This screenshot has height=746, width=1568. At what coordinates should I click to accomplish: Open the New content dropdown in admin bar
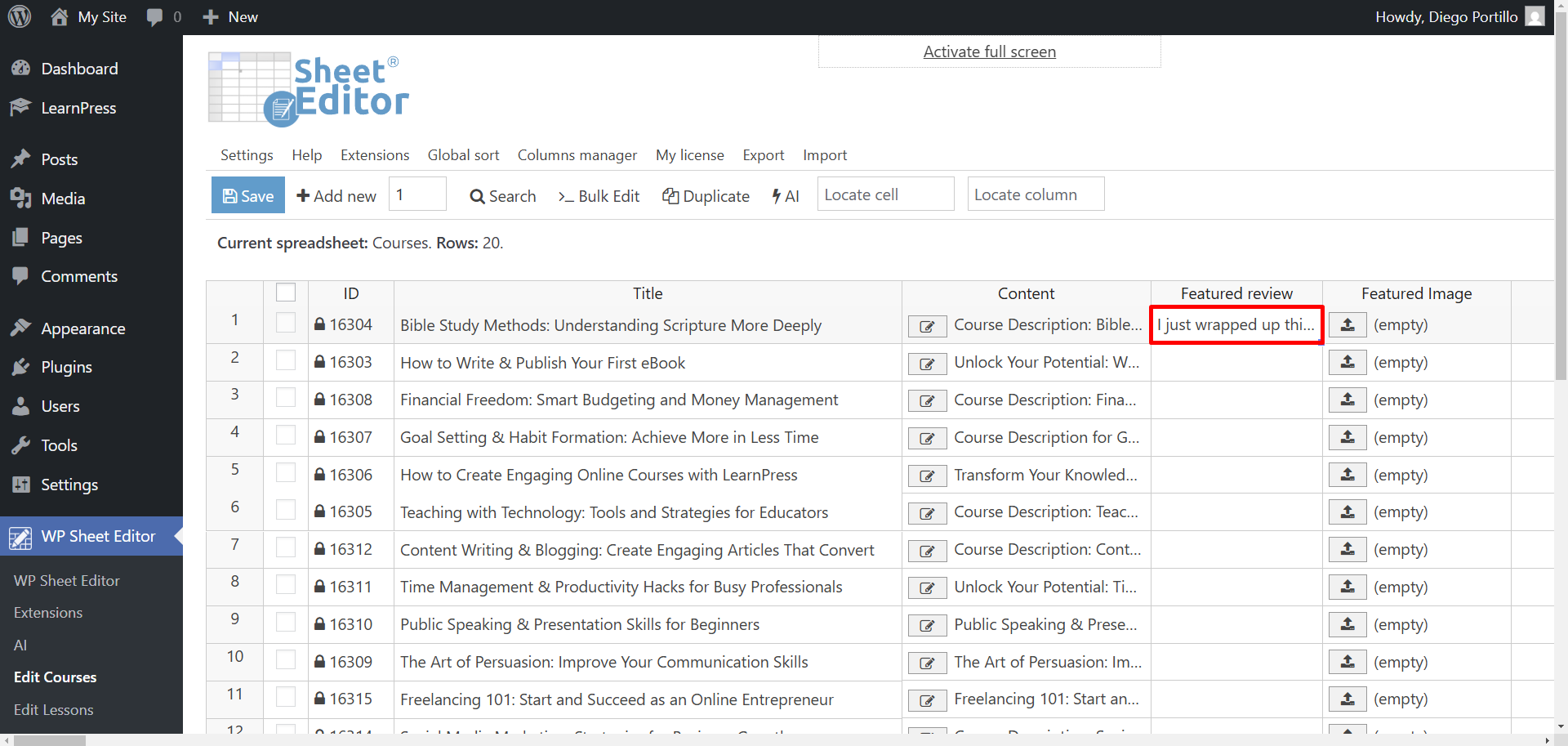pyautogui.click(x=230, y=17)
